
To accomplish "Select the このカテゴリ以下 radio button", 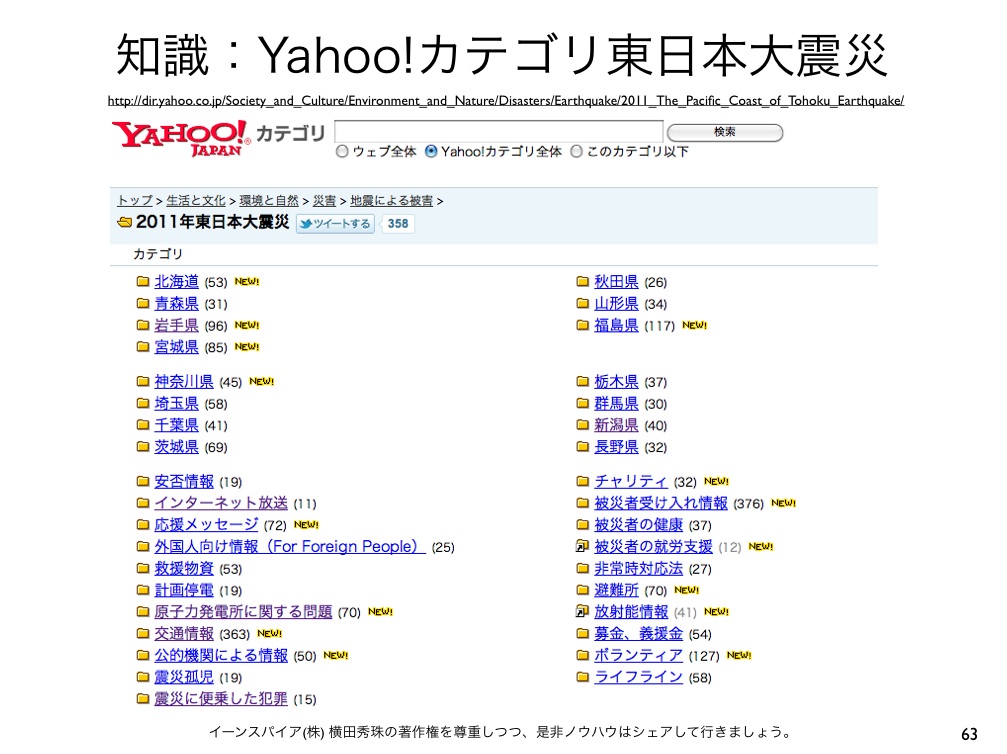I will coord(577,152).
